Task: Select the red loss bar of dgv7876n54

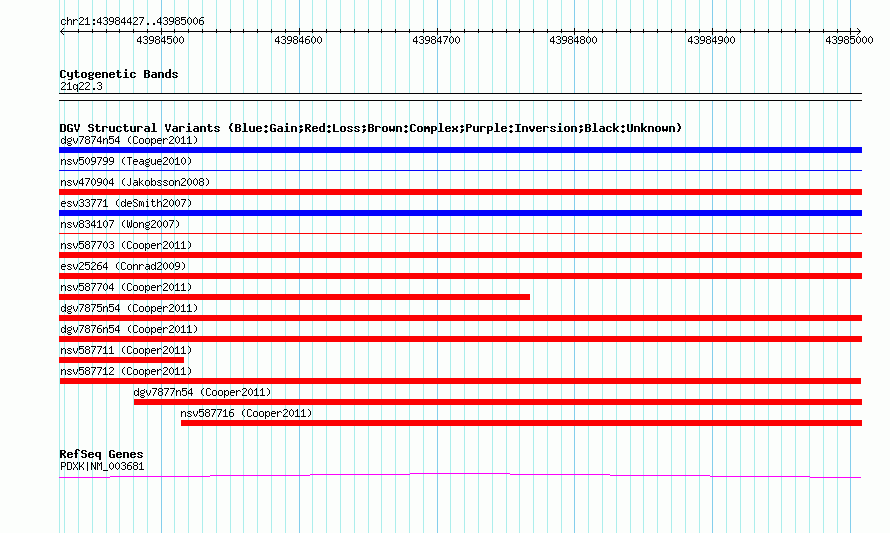Action: point(460,339)
